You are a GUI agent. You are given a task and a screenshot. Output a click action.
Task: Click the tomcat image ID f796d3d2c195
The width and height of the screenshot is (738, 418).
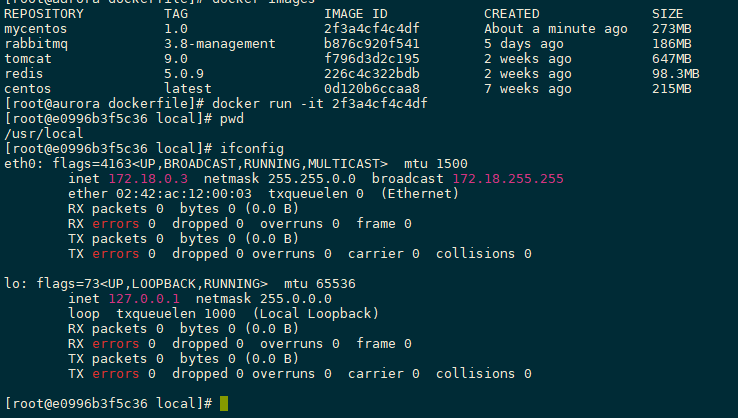pyautogui.click(x=371, y=59)
